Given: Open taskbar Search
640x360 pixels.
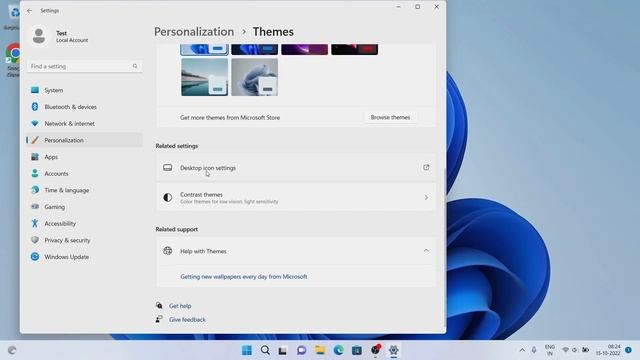Looking at the screenshot, I should pos(265,350).
